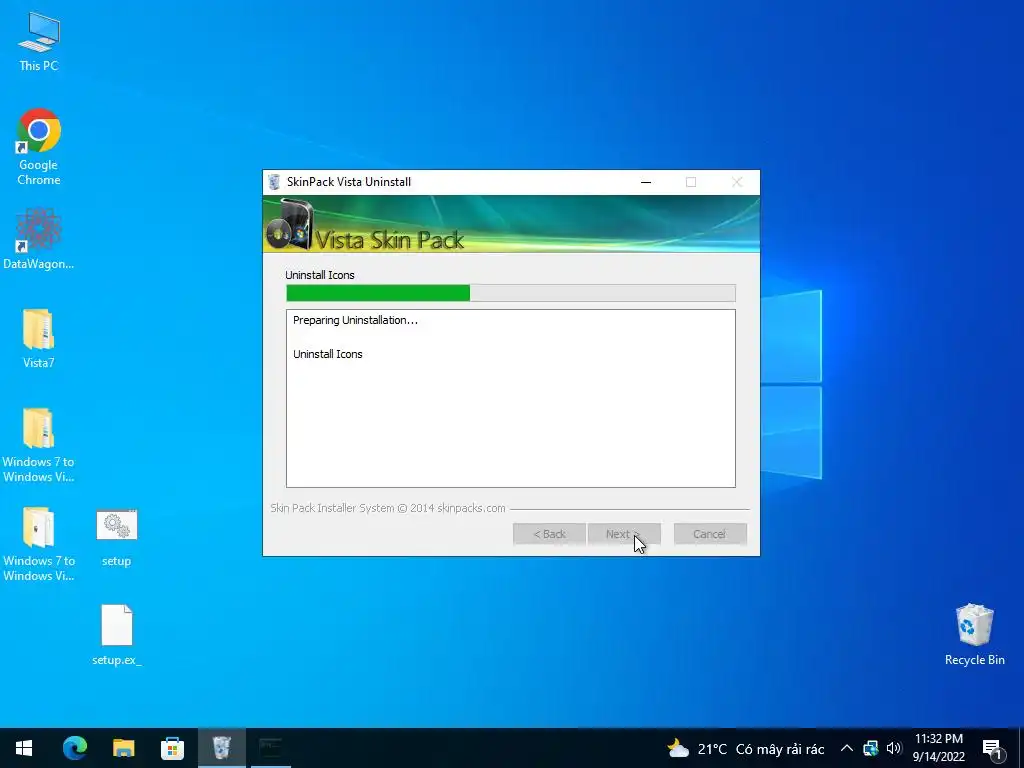Click the 'Có mây rải rác' weather text
1024x768 pixels.
click(x=780, y=749)
